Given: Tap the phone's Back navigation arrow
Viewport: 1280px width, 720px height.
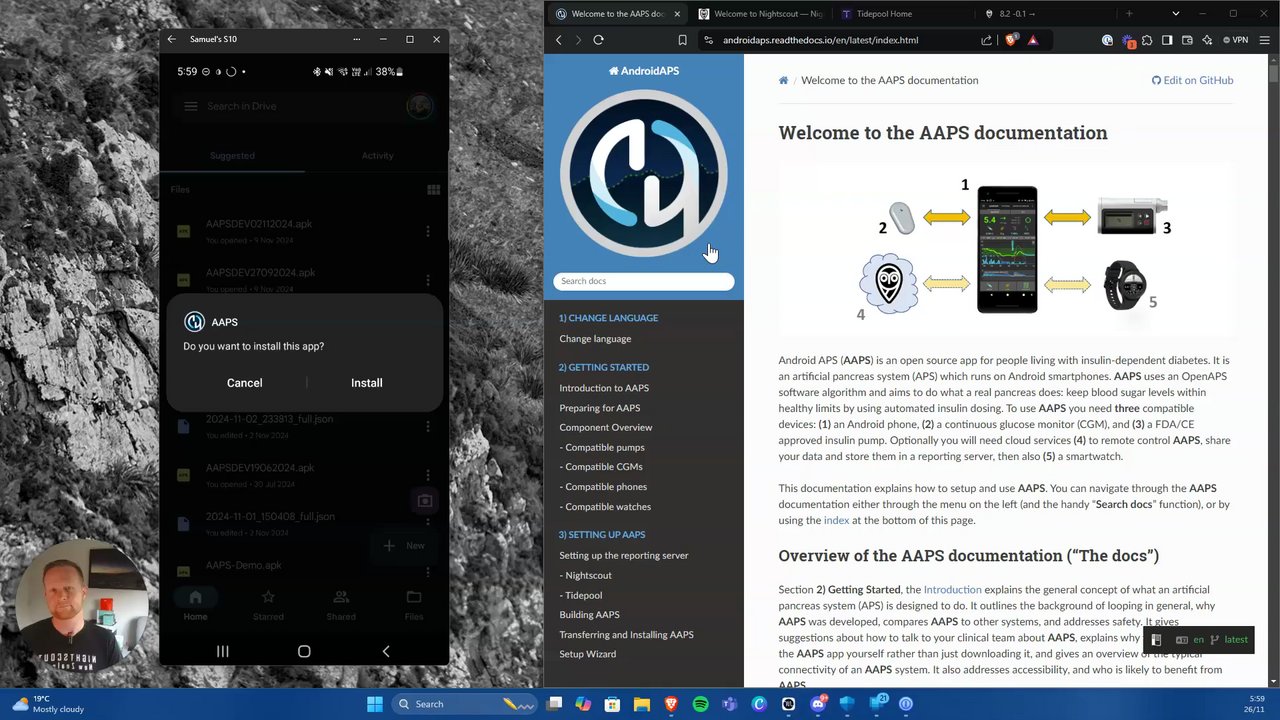Looking at the screenshot, I should pyautogui.click(x=386, y=651).
